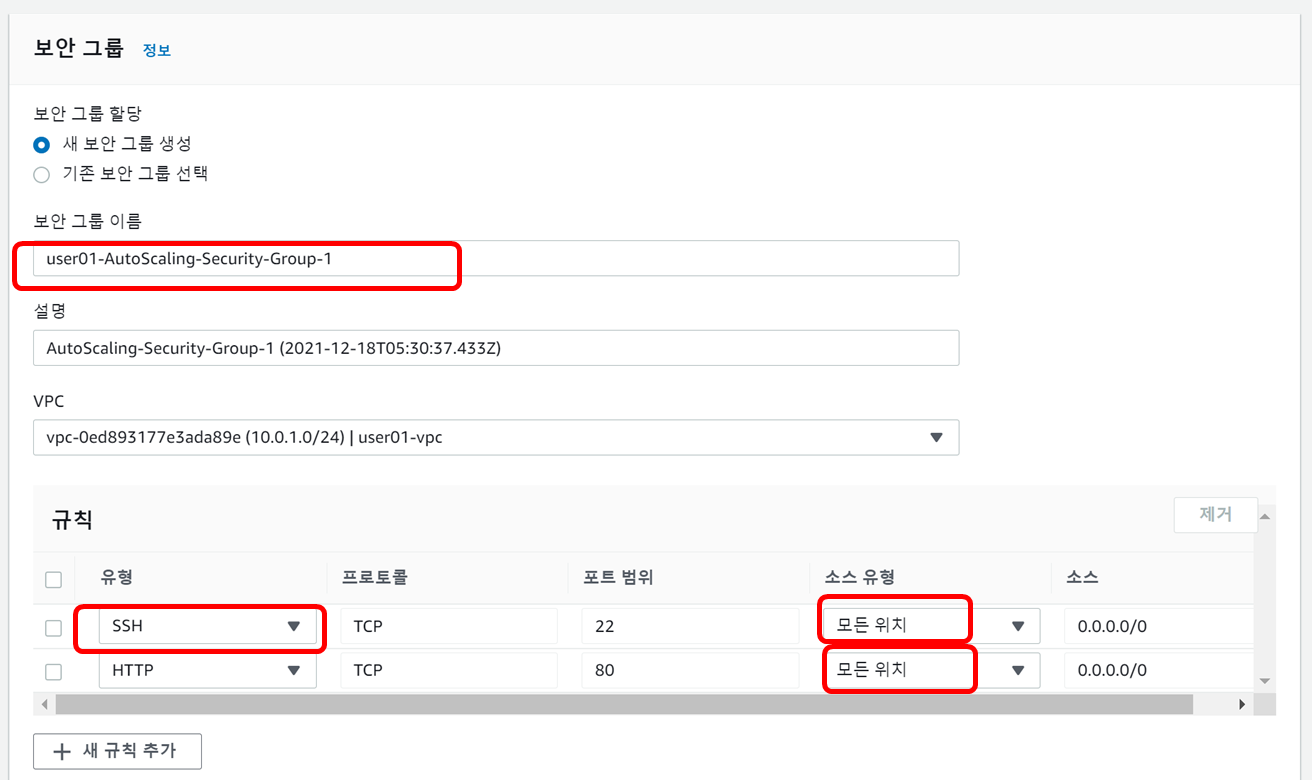Screen dimensions: 1312x780
Task: Expand source type dropdown for HTTP rule
Action: (x=931, y=670)
